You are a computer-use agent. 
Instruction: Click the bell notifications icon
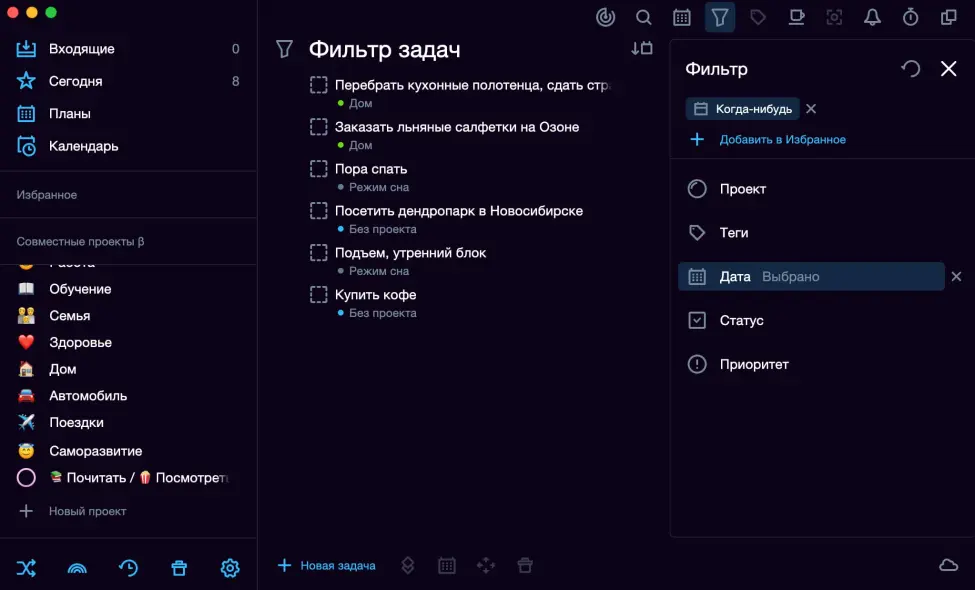pyautogui.click(x=872, y=17)
